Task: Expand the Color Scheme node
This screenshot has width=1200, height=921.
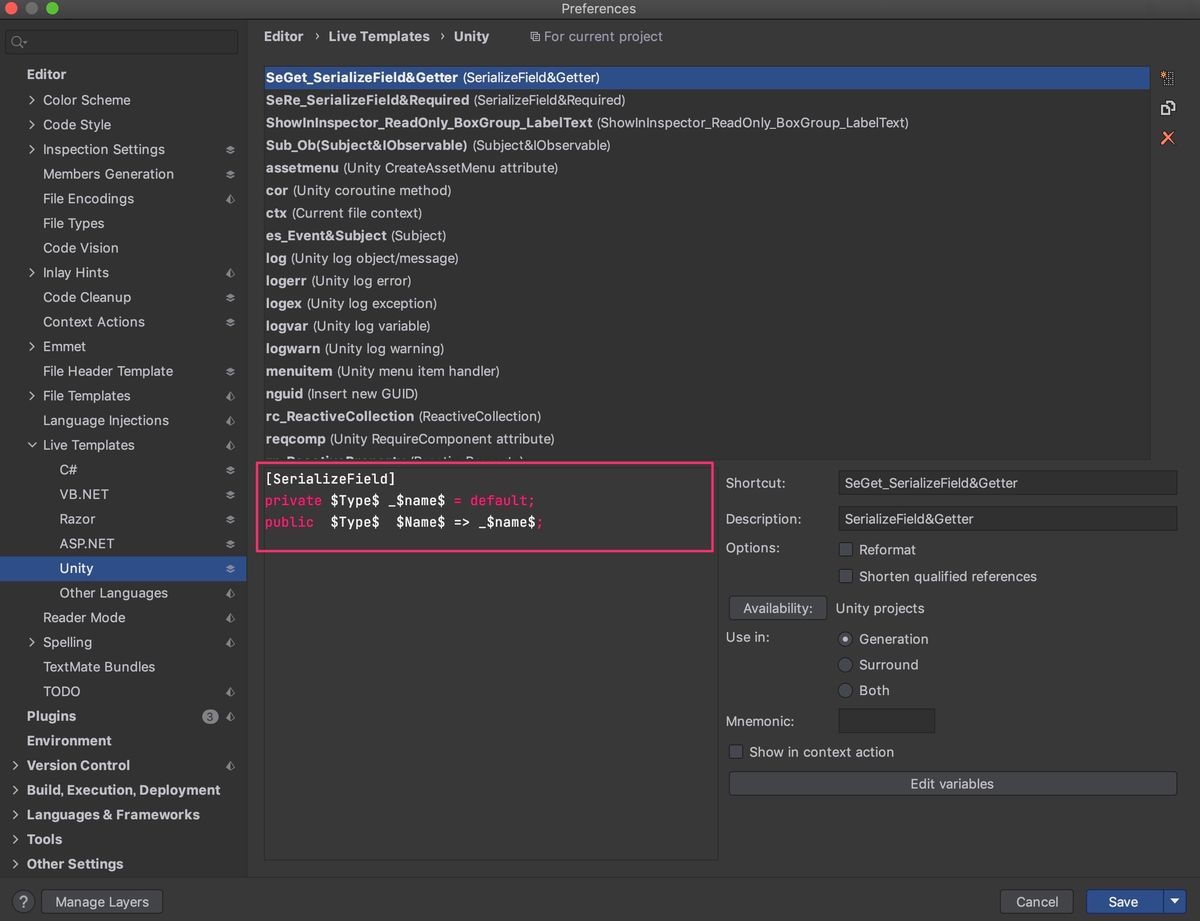Action: point(32,100)
